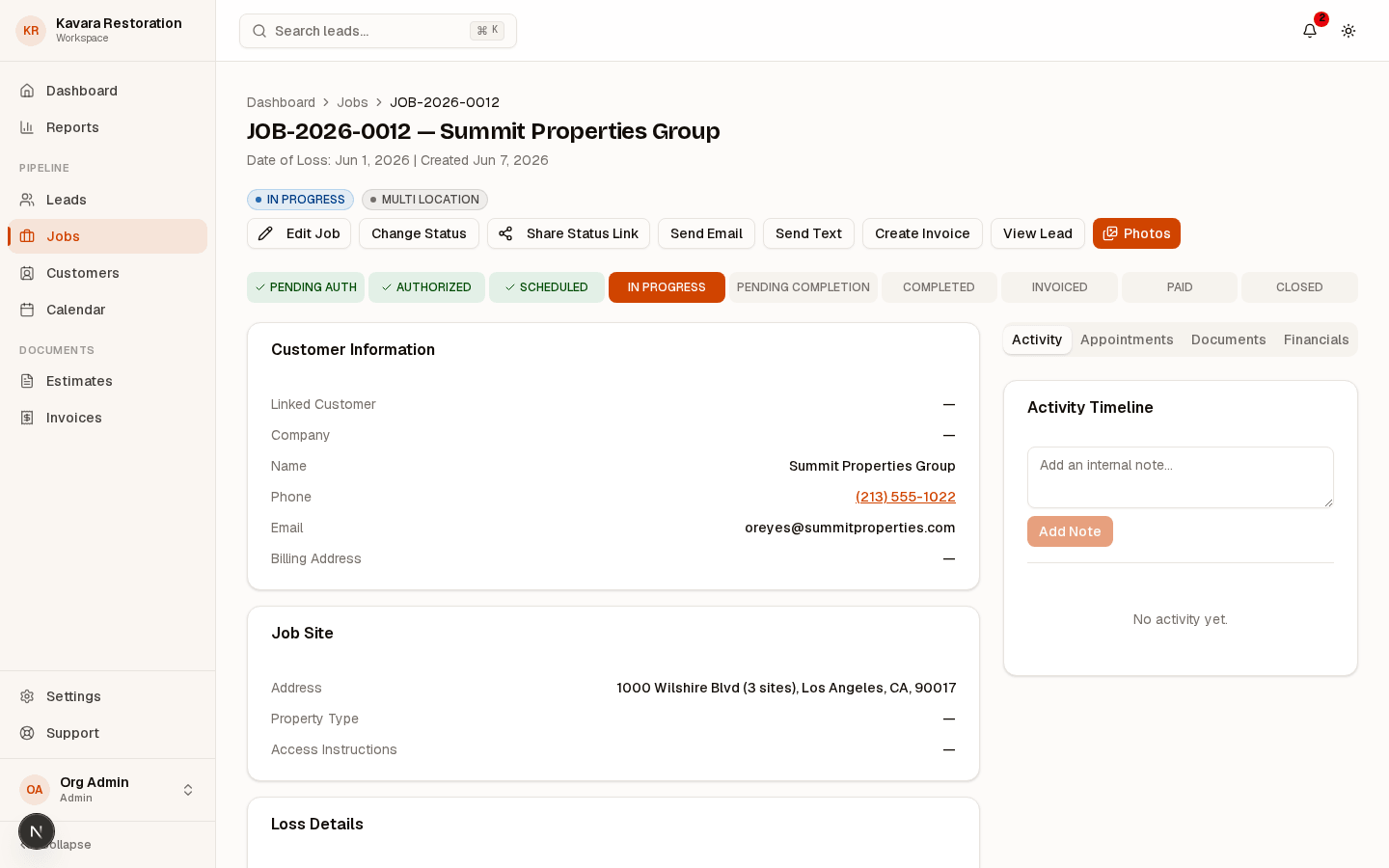This screenshot has width=1389, height=868.
Task: Call phone number (213) 555-1022
Action: (x=906, y=497)
